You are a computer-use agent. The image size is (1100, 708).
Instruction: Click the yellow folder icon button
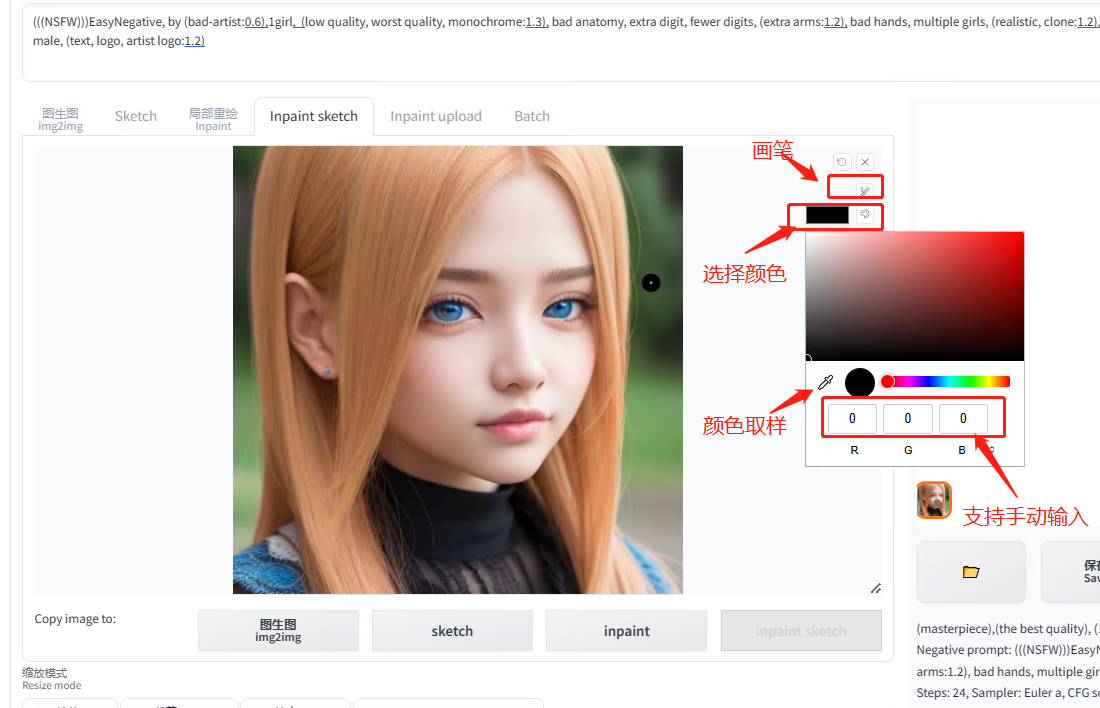point(970,572)
